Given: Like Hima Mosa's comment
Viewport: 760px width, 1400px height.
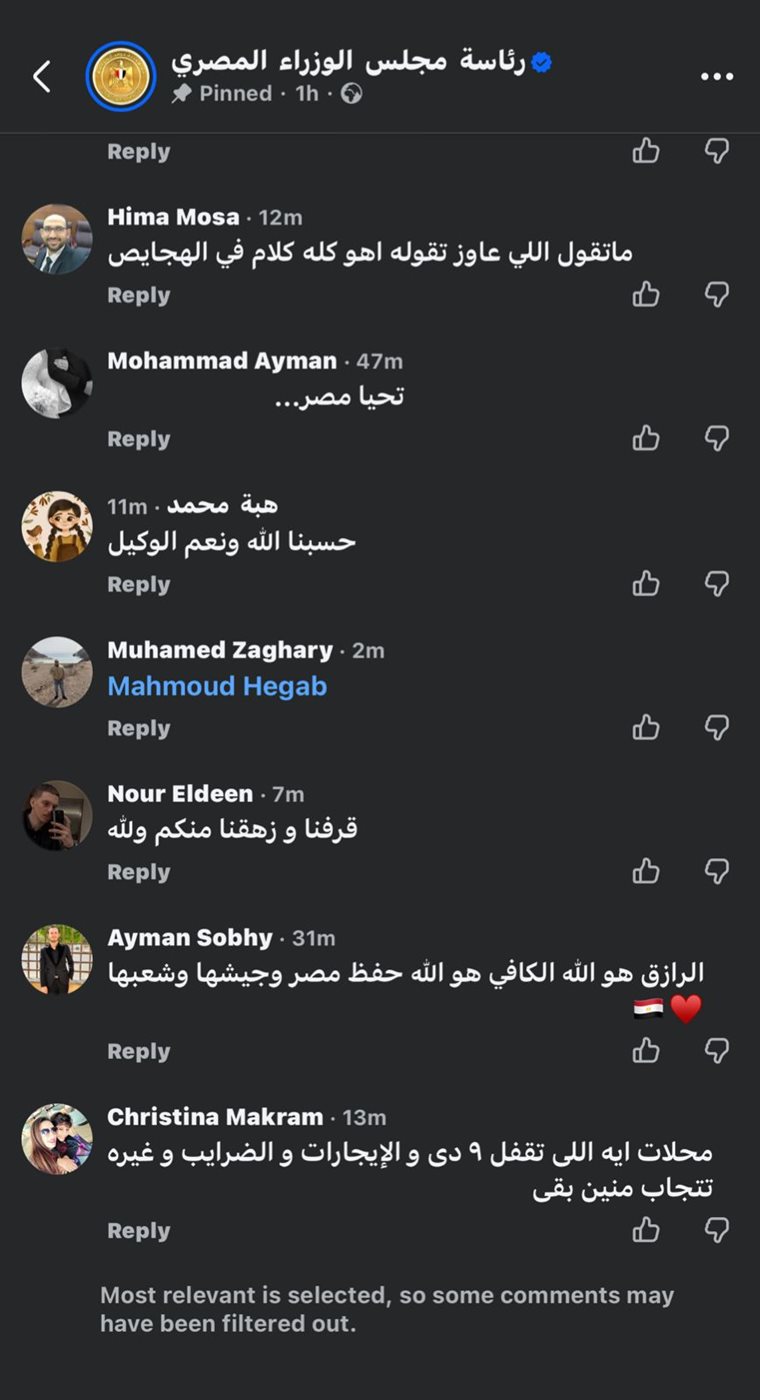Looking at the screenshot, I should pos(646,294).
